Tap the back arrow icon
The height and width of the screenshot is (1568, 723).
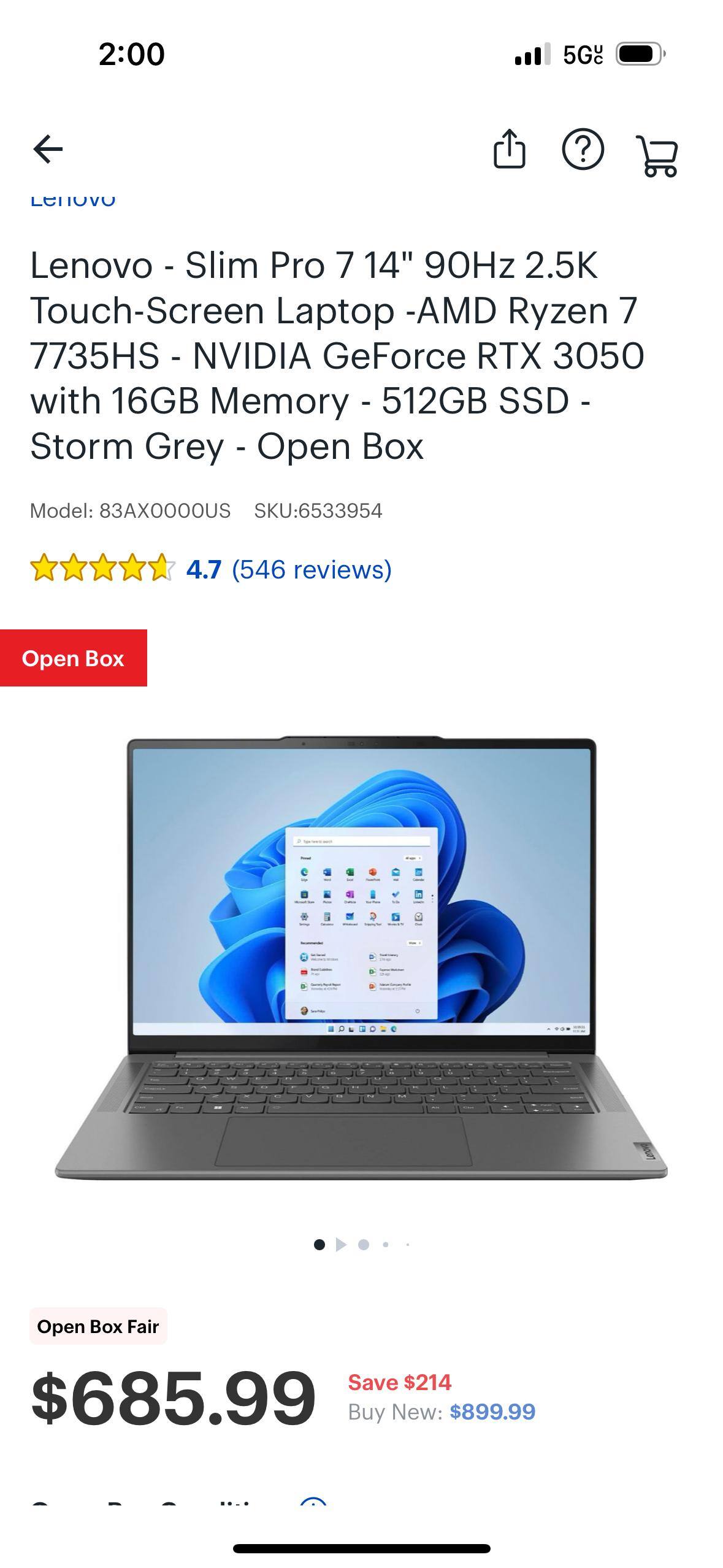[x=48, y=149]
